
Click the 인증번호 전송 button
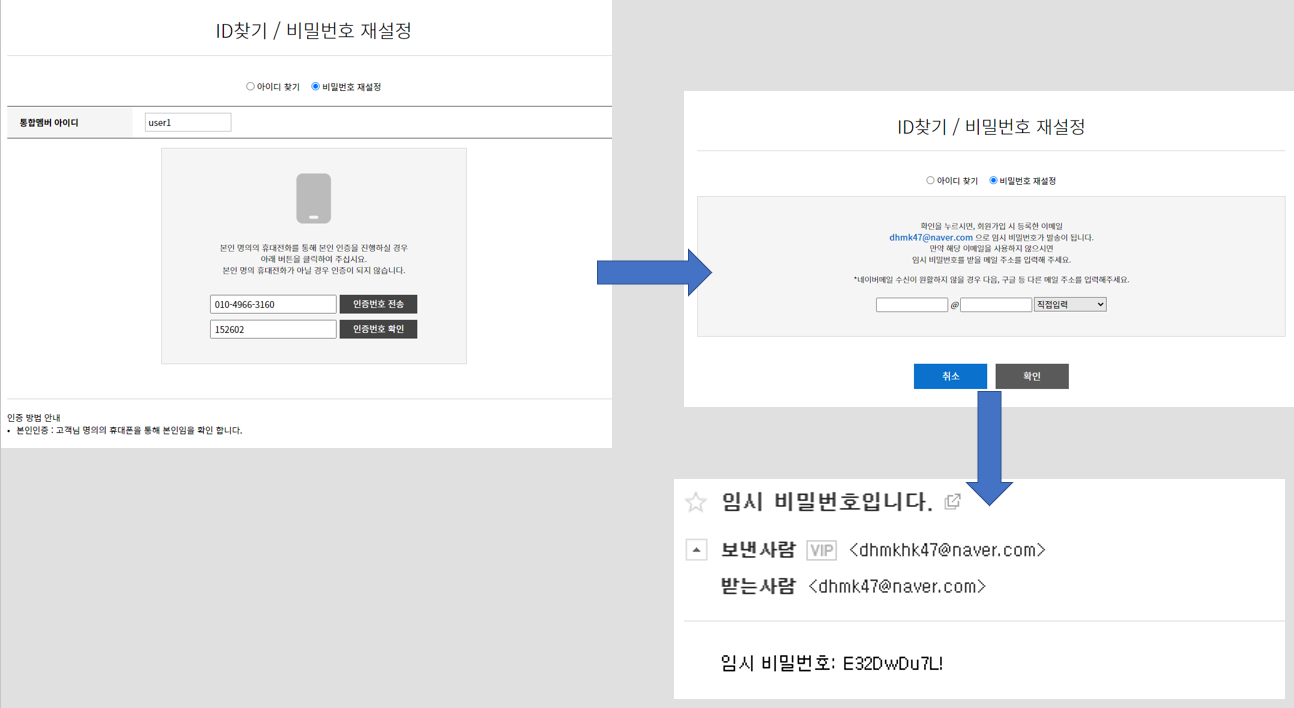[x=377, y=304]
